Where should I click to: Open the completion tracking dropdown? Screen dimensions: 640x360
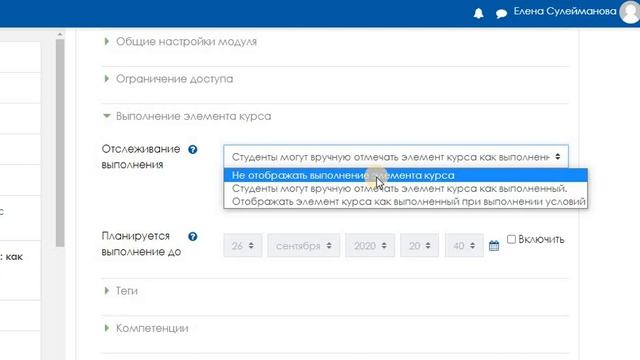[x=396, y=157]
